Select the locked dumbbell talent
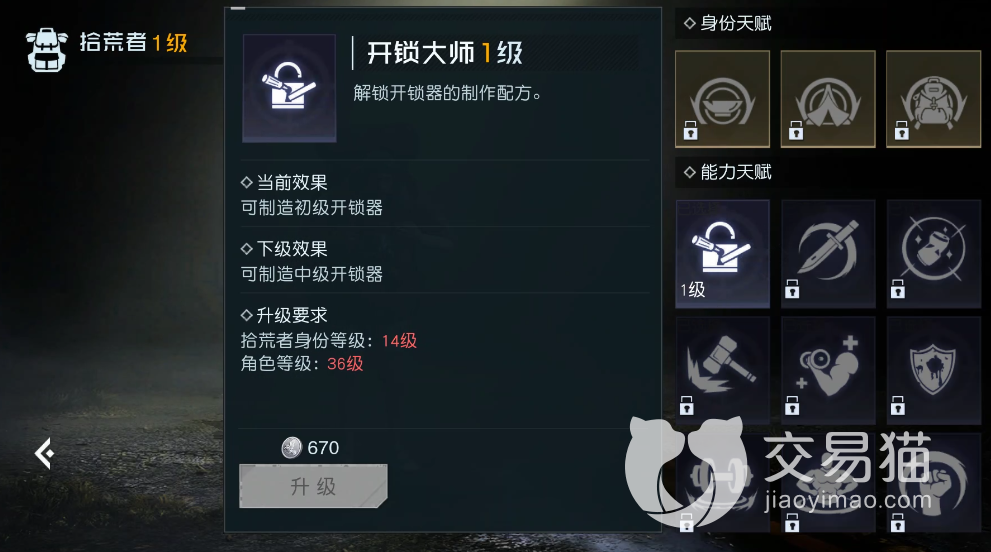Screen dimensions: 991x552 pos(722,483)
